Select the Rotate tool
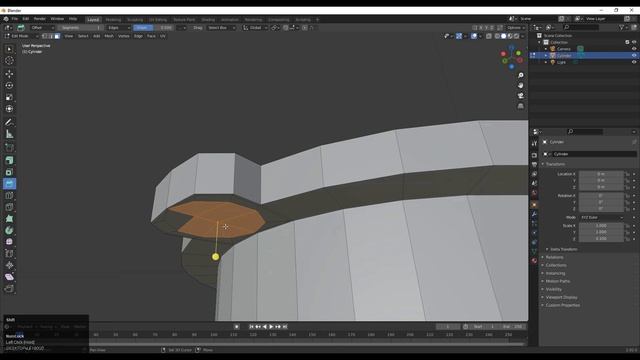This screenshot has height=360, width=640. click(x=9, y=85)
